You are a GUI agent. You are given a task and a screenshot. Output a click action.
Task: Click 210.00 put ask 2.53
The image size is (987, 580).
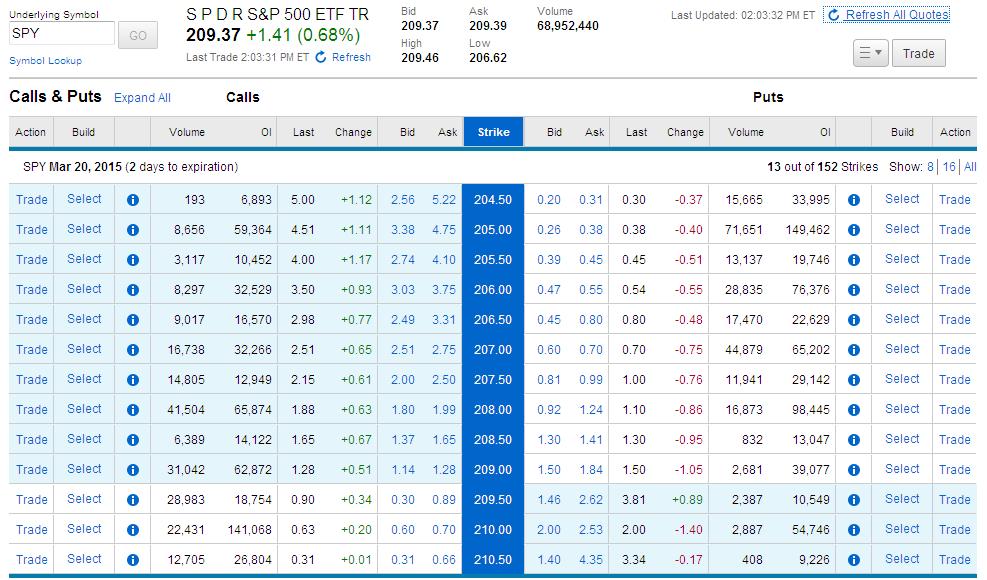pyautogui.click(x=590, y=530)
